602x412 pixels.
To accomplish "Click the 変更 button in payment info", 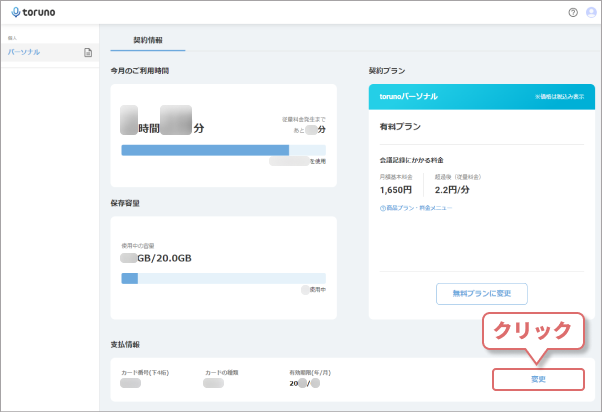I will pos(538,379).
